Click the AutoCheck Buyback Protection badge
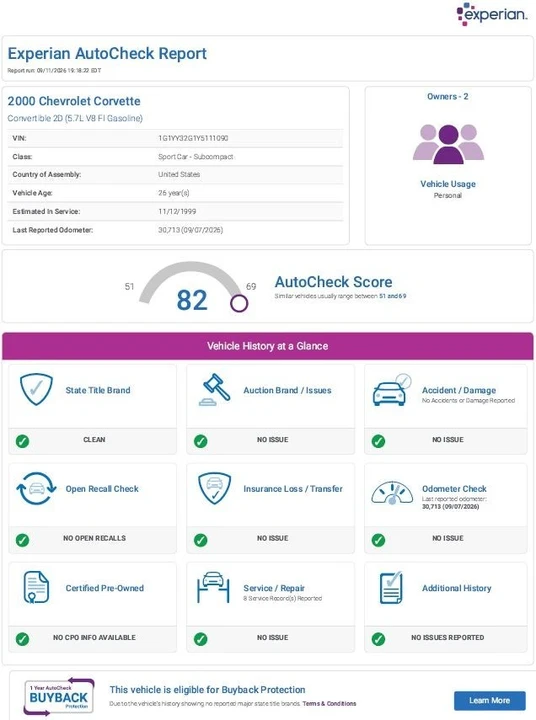This screenshot has width=536, height=720. [x=59, y=697]
